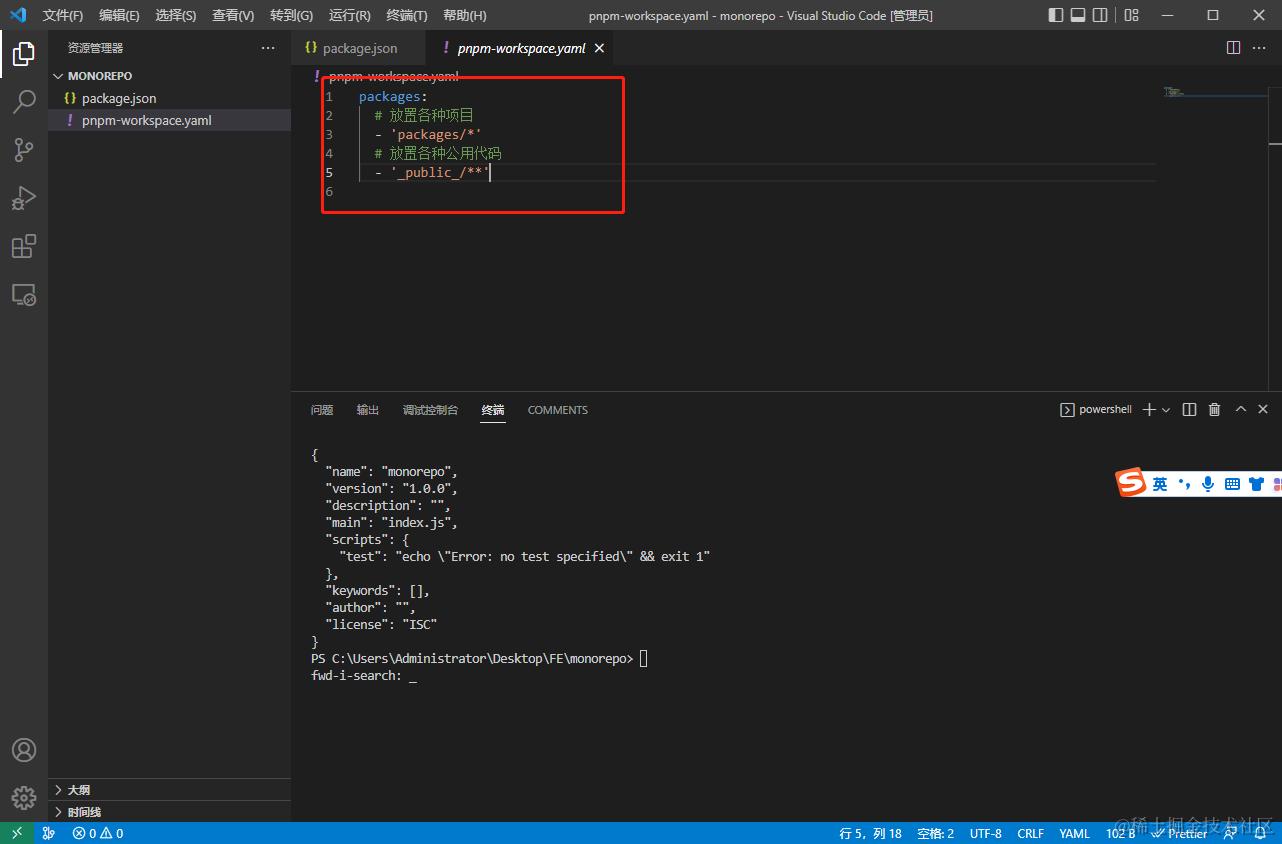Click the Live Share icon in status bar
This screenshot has width=1282, height=844.
(x=49, y=833)
